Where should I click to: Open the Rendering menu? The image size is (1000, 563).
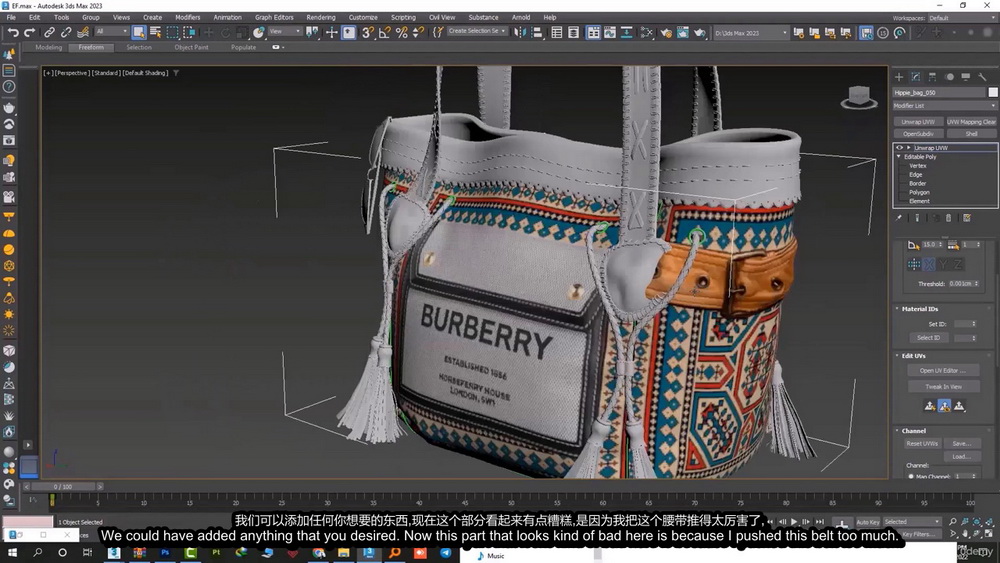click(x=321, y=17)
